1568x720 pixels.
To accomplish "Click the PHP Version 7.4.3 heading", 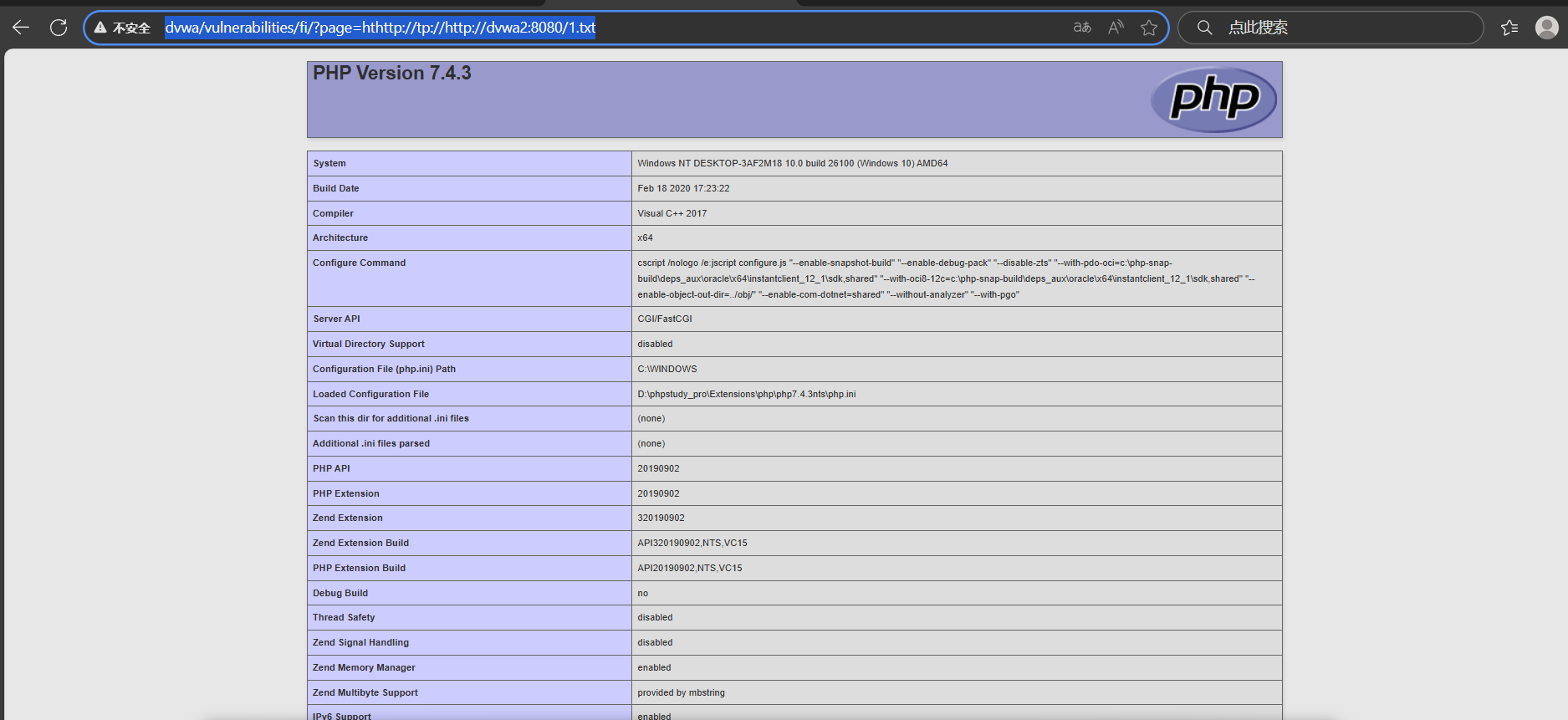I will click(x=392, y=74).
